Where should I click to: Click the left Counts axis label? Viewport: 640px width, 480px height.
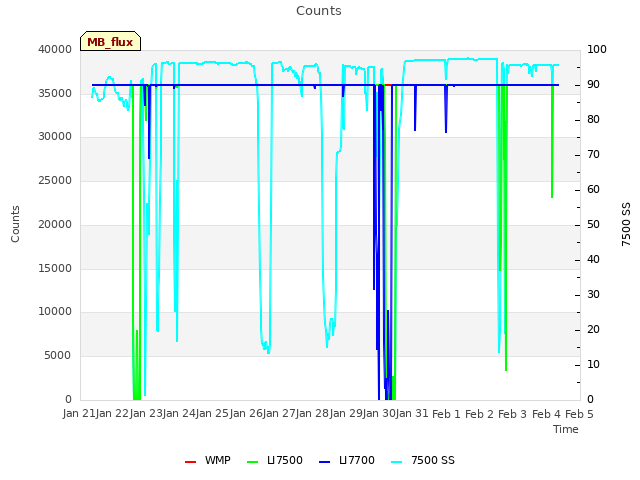(15, 224)
